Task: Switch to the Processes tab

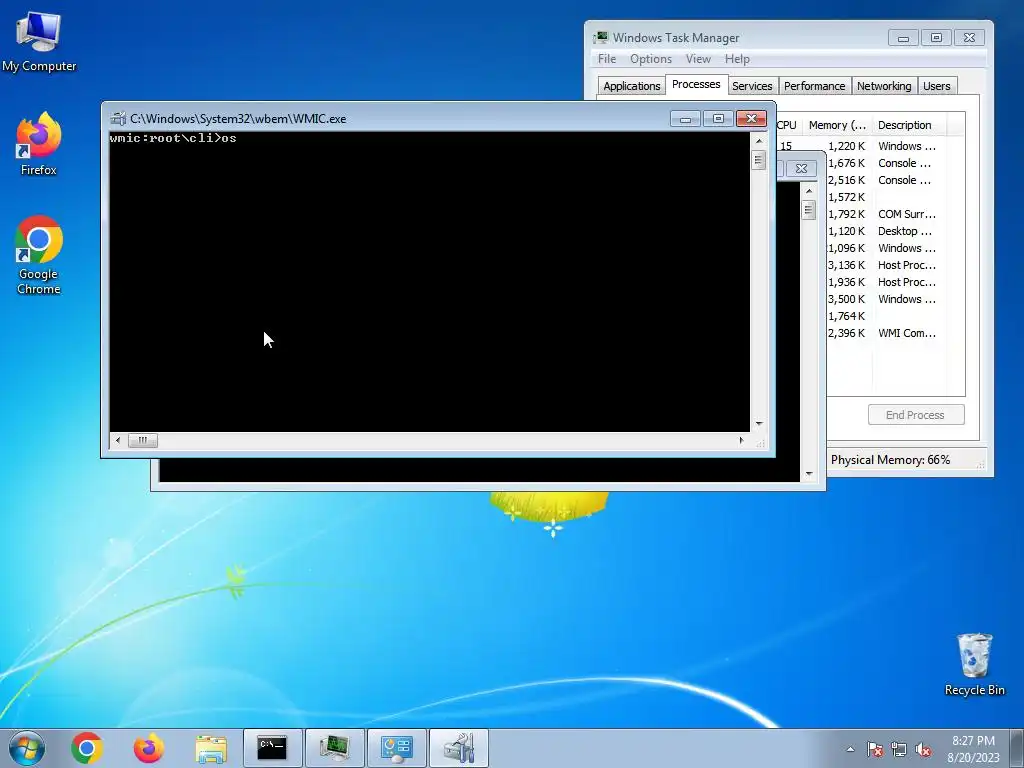Action: coord(696,84)
